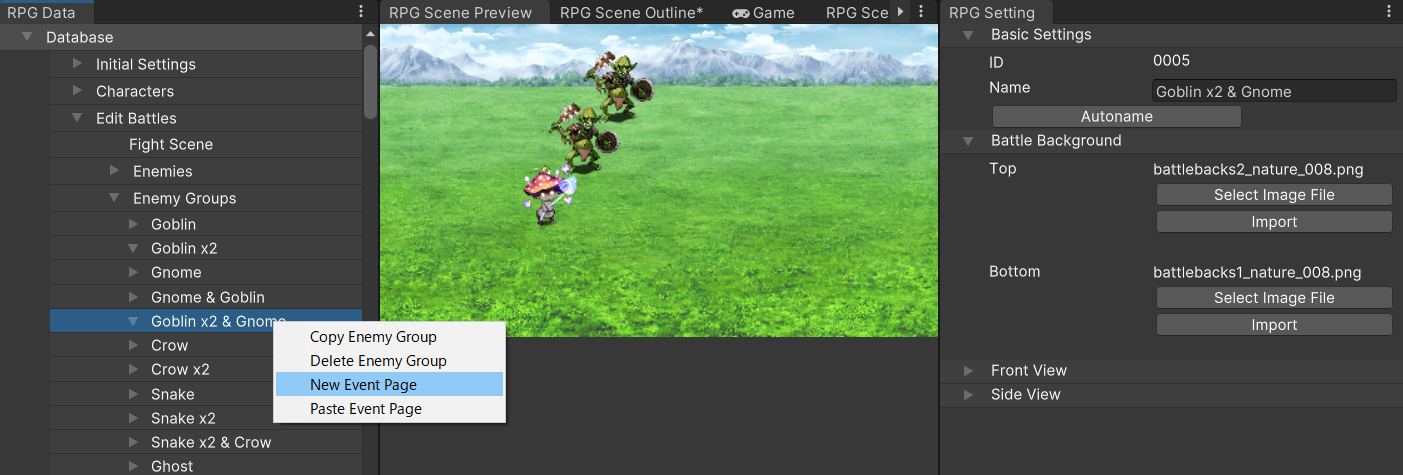This screenshot has width=1403, height=475.
Task: Collapse the Basic Settings section
Action: [968, 35]
